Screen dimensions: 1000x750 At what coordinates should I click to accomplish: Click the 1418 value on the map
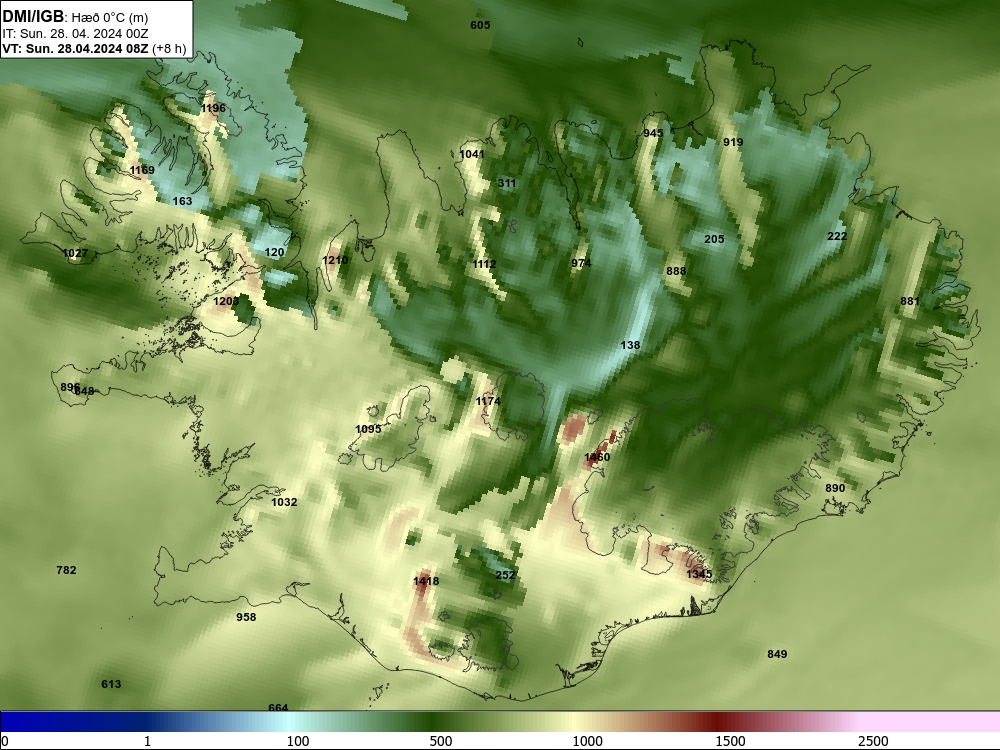click(x=426, y=580)
